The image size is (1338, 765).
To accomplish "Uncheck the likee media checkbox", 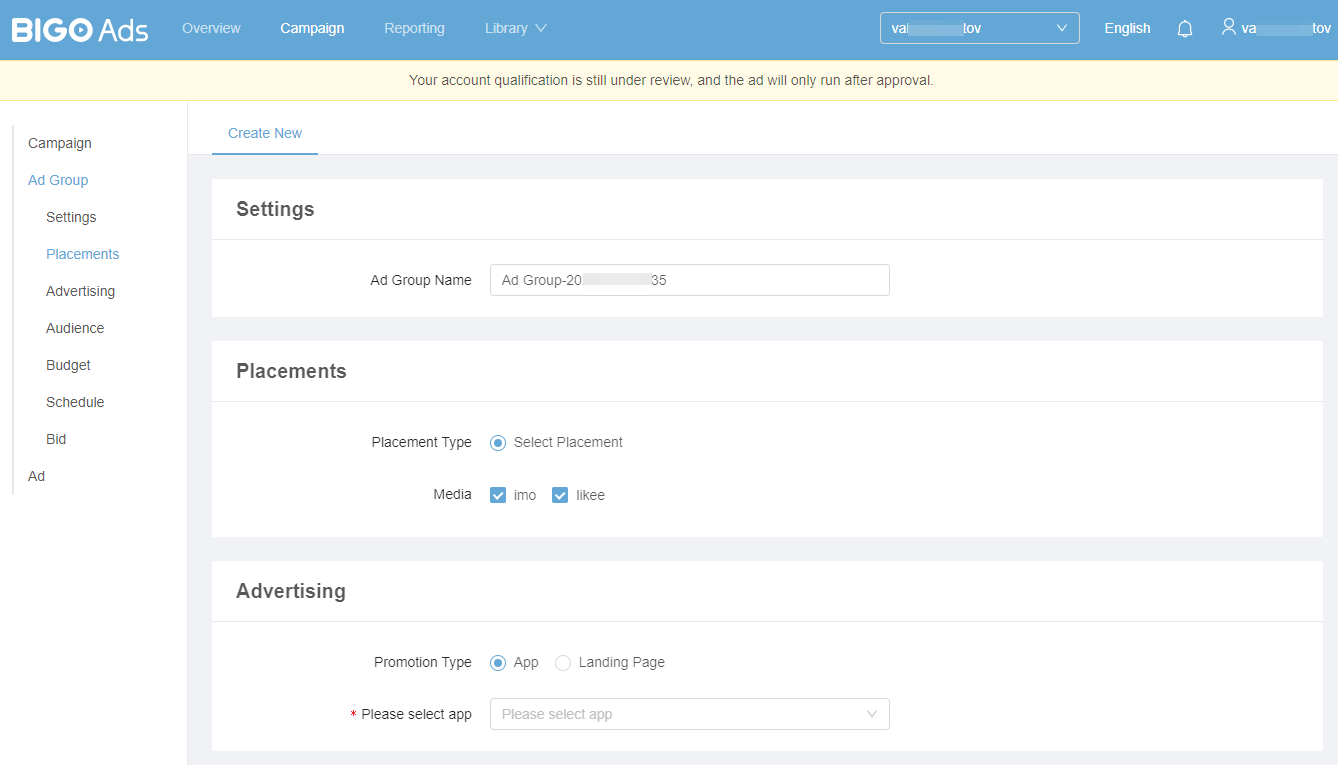I will tap(560, 495).
